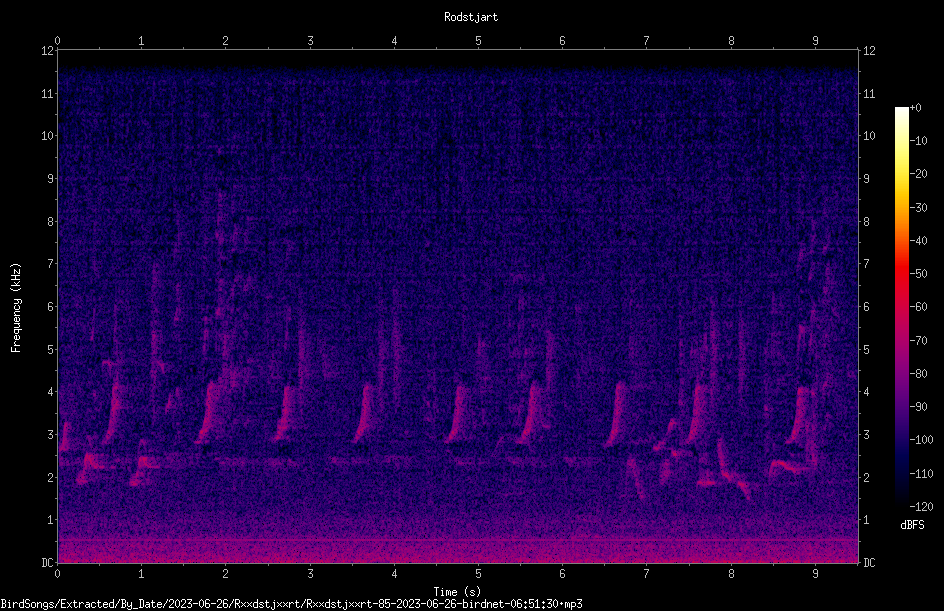Click the -110 label on color scale
The height and width of the screenshot is (611, 944).
[921, 474]
